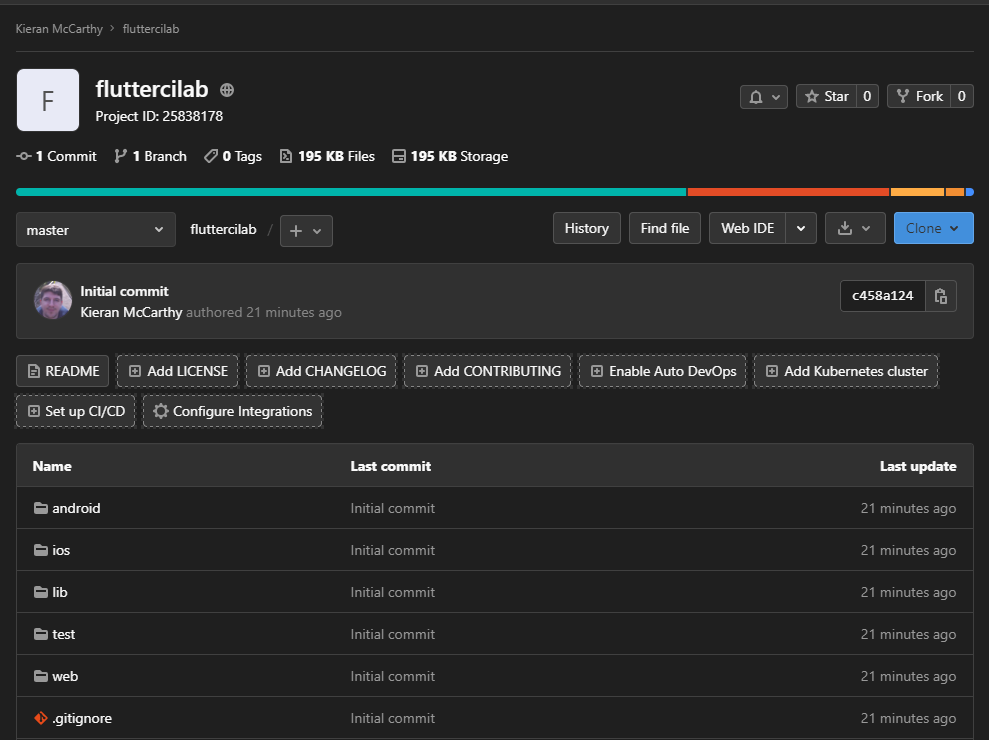Open the web folder
This screenshot has width=989, height=740.
pyautogui.click(x=65, y=676)
